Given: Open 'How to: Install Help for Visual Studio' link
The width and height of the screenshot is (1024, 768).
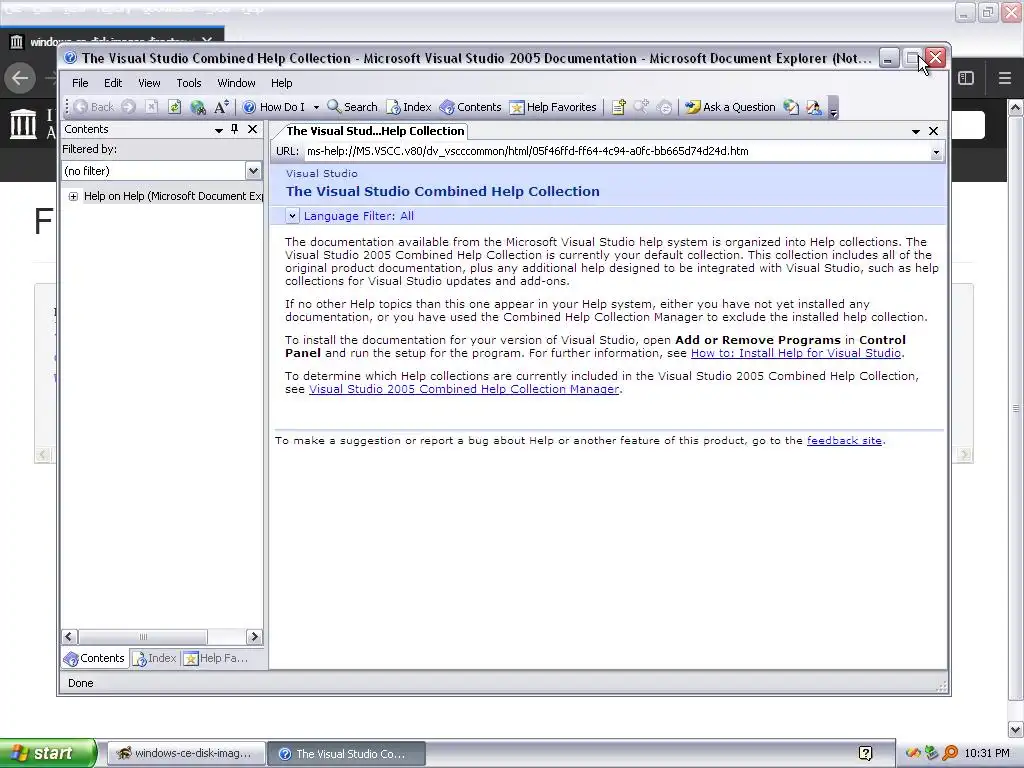Looking at the screenshot, I should (796, 353).
